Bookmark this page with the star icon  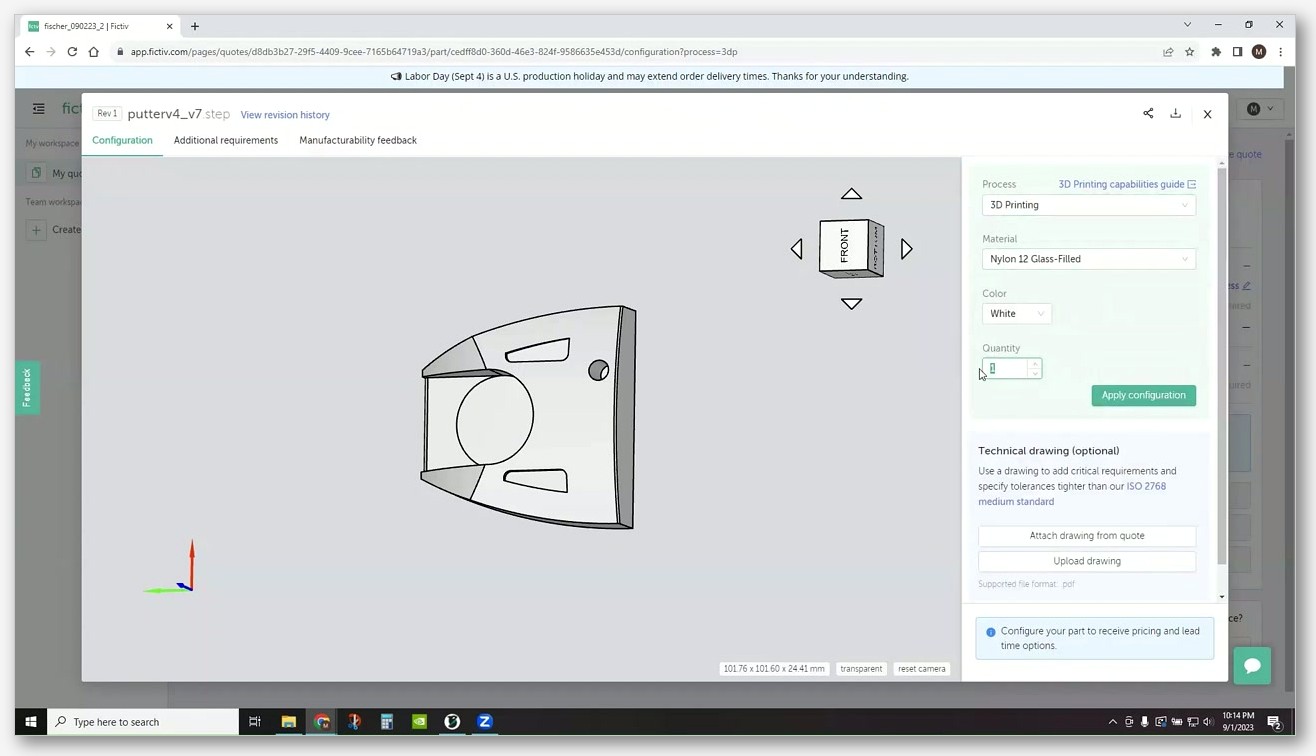tap(1189, 52)
